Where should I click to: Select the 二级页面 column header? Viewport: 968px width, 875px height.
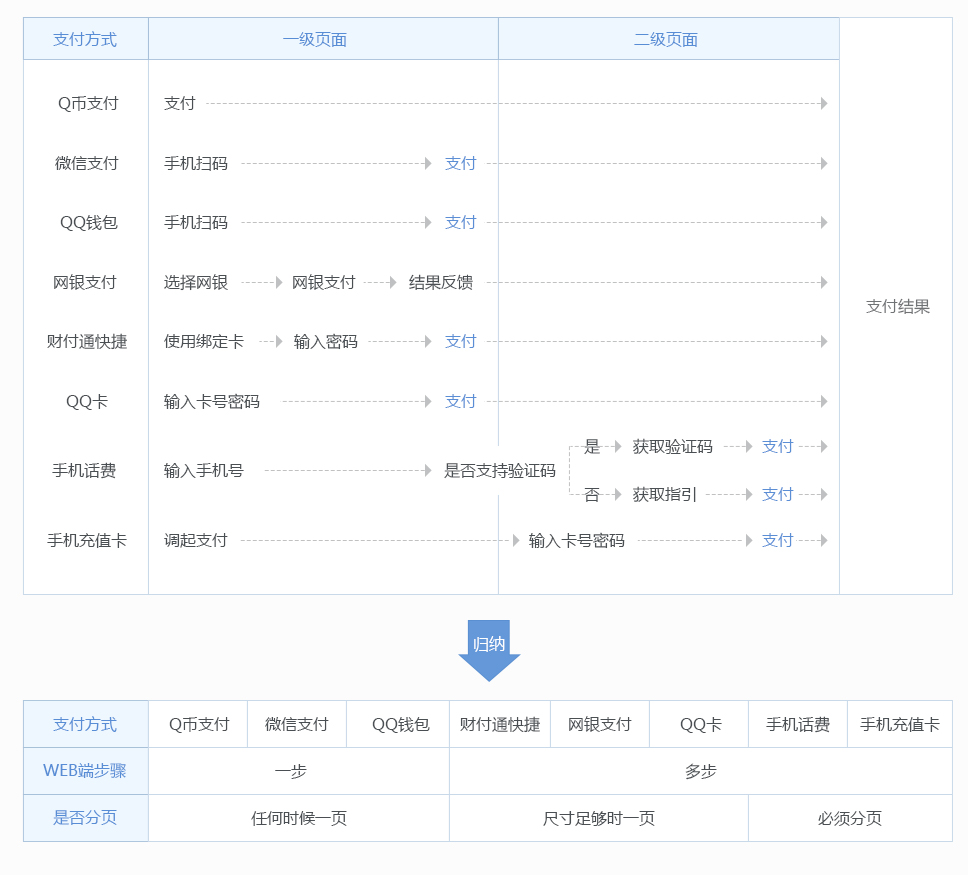[x=669, y=39]
